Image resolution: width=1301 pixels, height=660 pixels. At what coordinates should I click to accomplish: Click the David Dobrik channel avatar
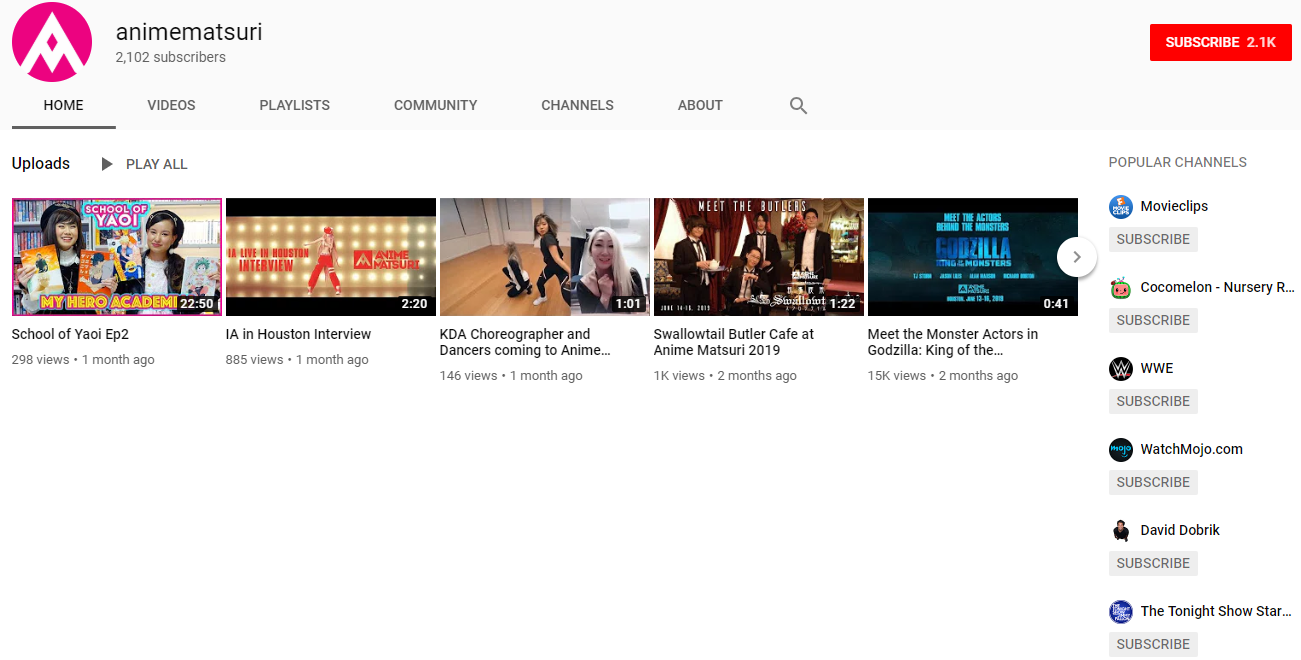(1121, 531)
